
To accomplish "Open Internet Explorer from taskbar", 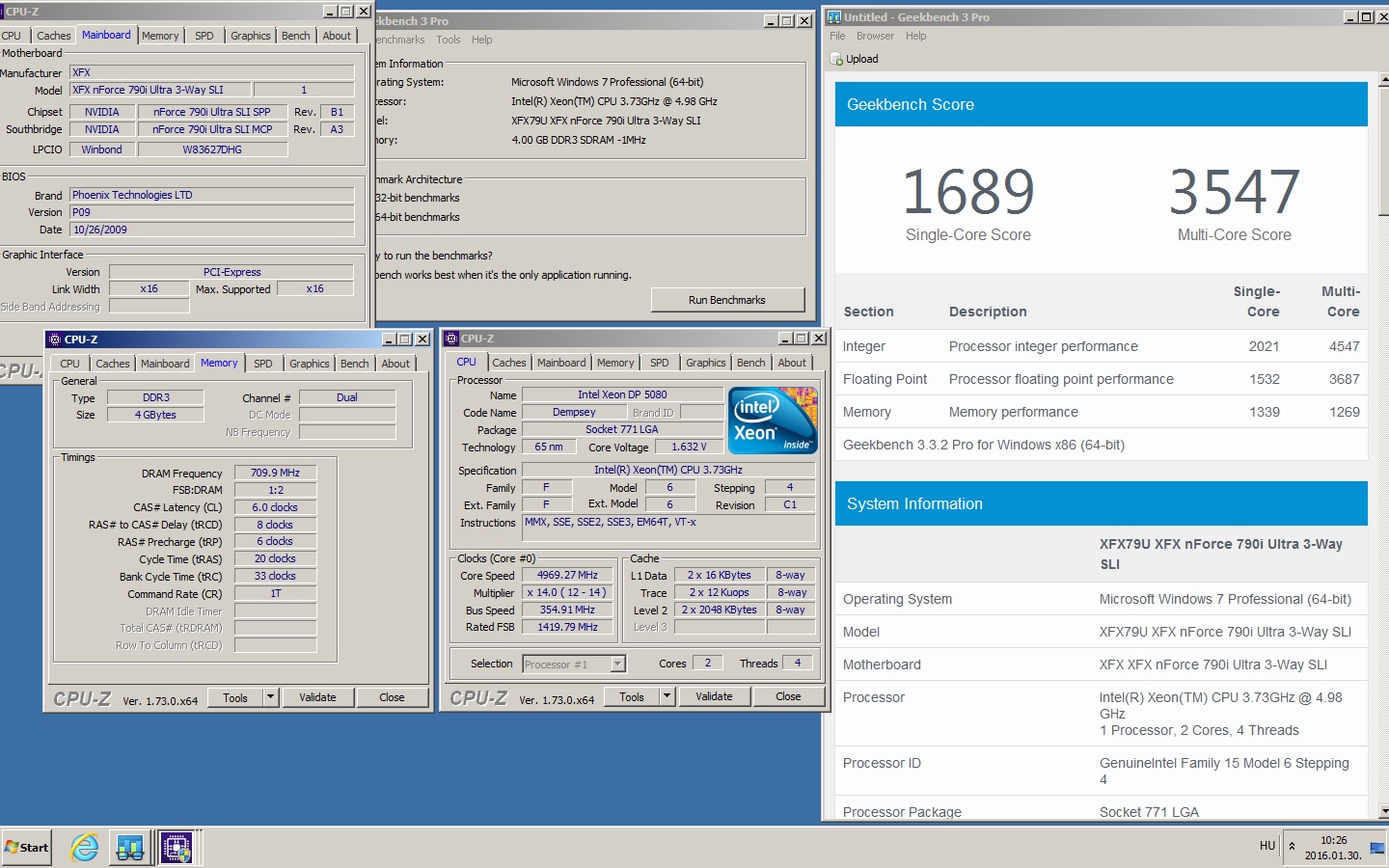I will click(85, 848).
